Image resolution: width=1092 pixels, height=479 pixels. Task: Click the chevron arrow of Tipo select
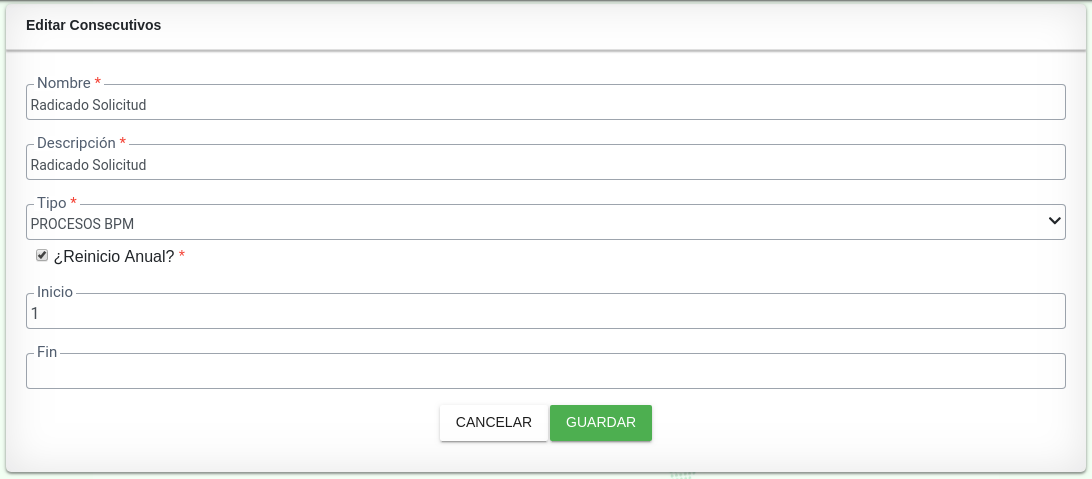coord(1054,221)
